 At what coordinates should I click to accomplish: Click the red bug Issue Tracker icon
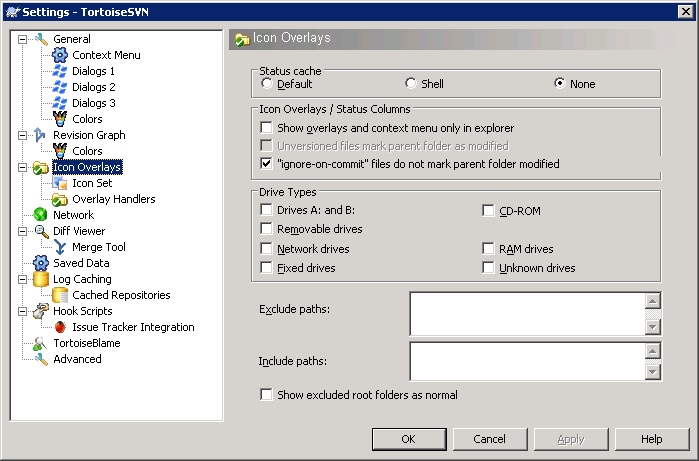pos(60,327)
